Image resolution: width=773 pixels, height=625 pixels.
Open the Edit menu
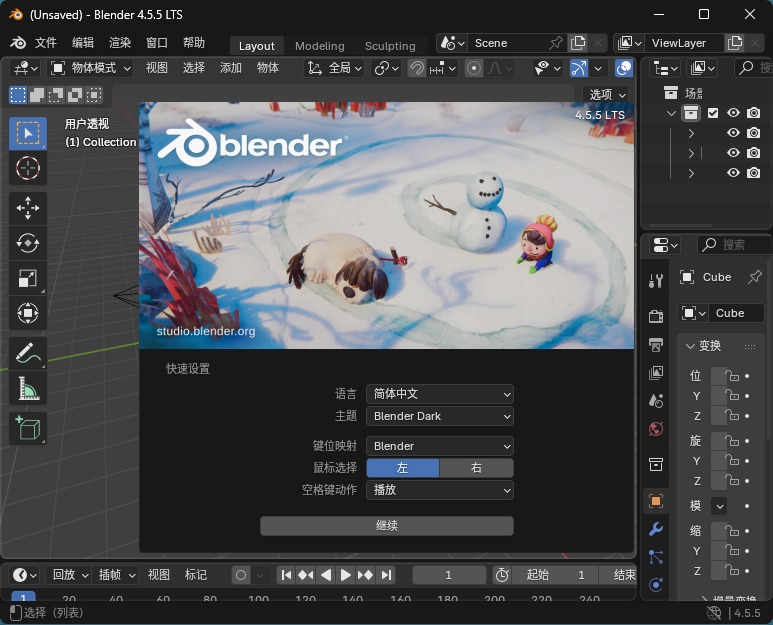pyautogui.click(x=83, y=43)
